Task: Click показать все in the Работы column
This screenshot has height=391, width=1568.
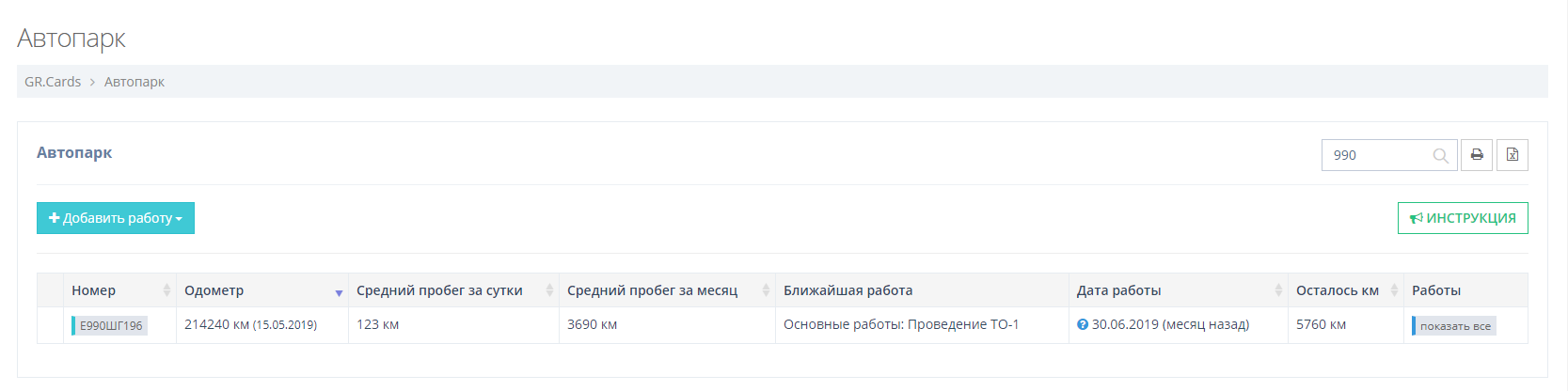Action: click(x=1455, y=326)
